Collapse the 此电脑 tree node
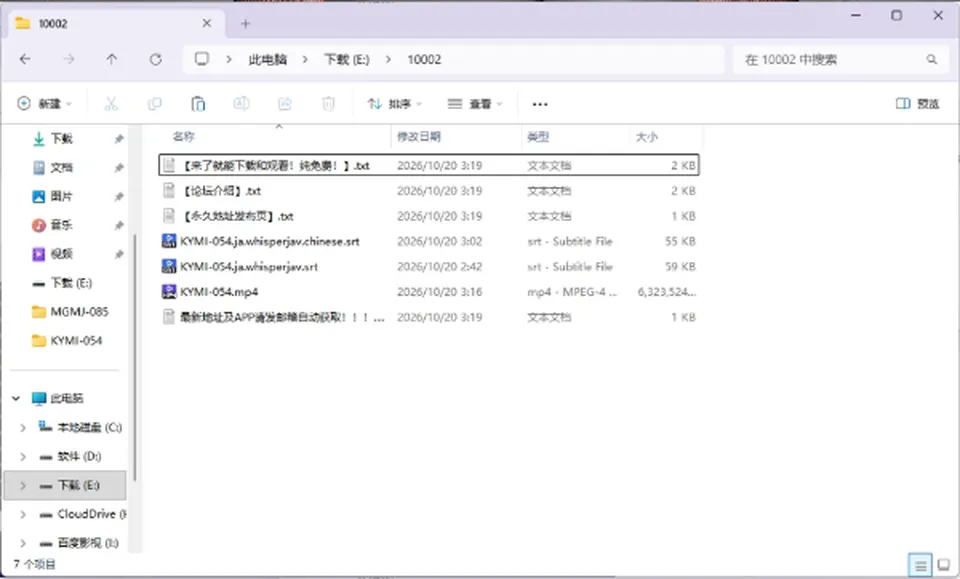960x579 pixels. pos(16,398)
